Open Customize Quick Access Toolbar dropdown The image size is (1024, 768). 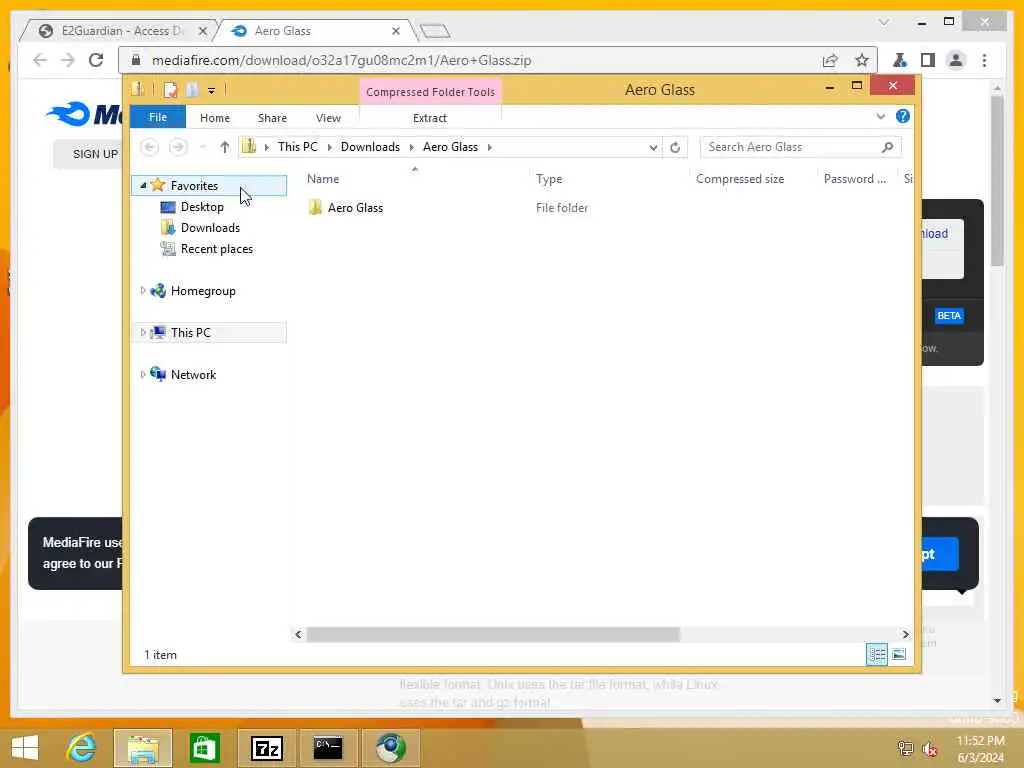click(x=212, y=91)
